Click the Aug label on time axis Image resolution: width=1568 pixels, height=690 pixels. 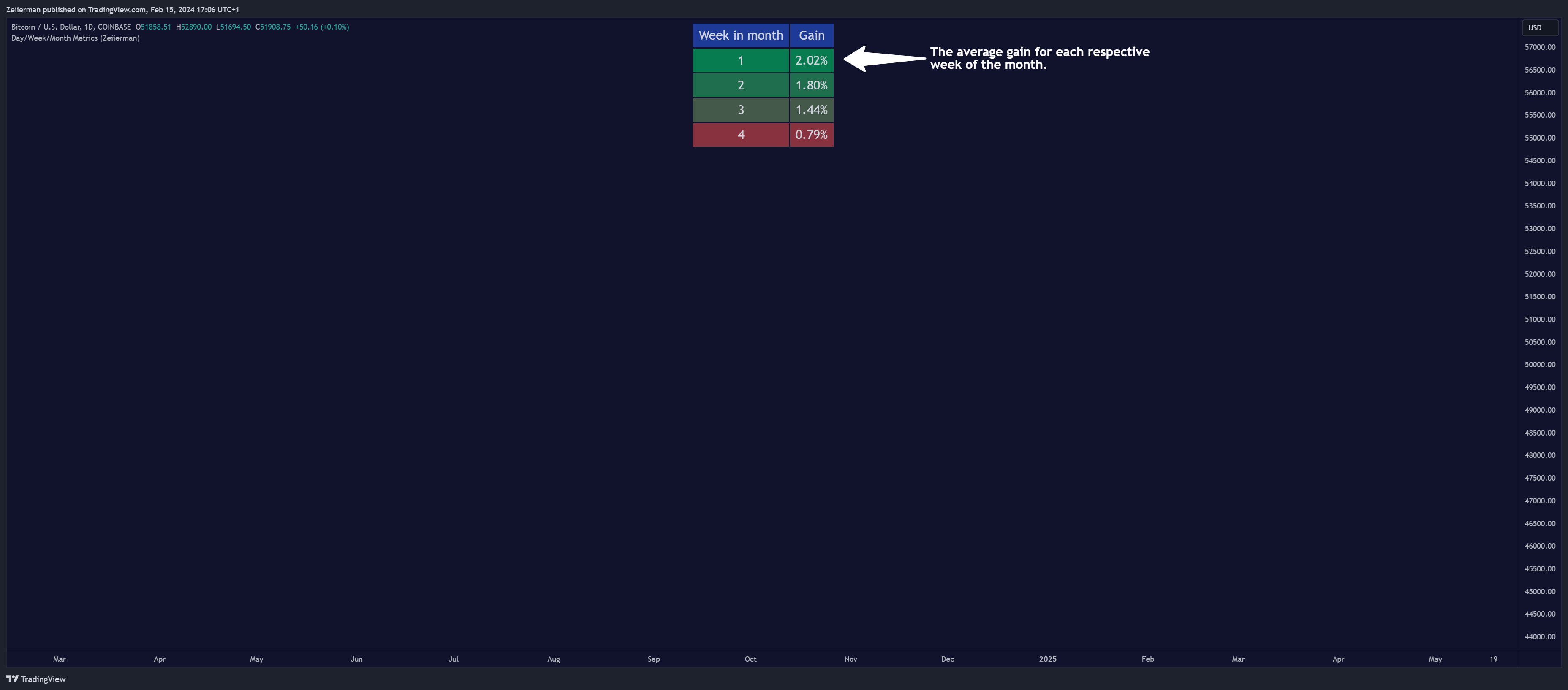(x=553, y=659)
